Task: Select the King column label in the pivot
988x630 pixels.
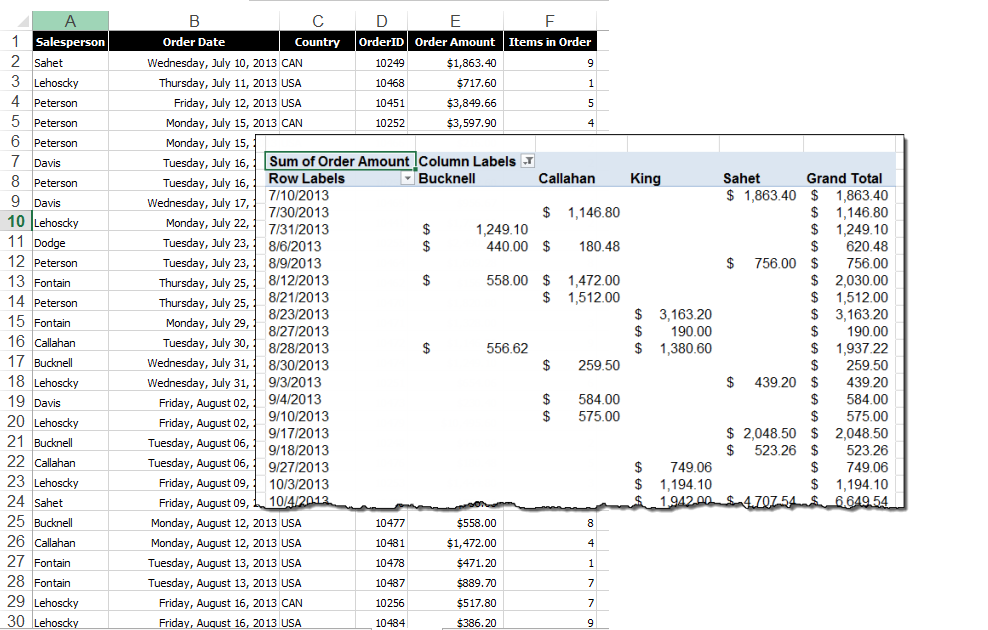Action: click(644, 177)
